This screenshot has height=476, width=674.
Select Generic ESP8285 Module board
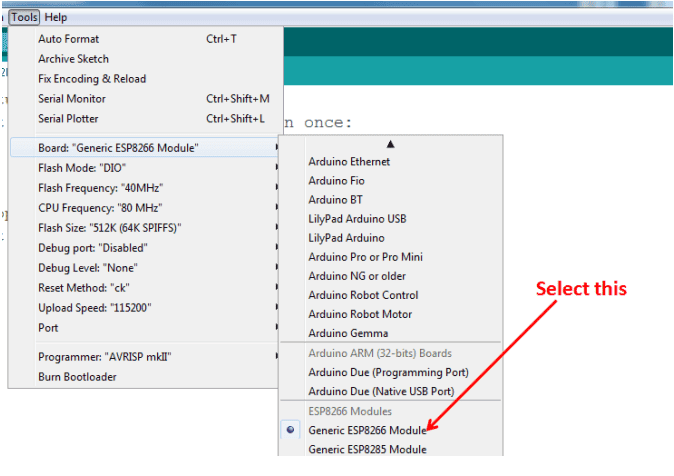(x=391, y=449)
